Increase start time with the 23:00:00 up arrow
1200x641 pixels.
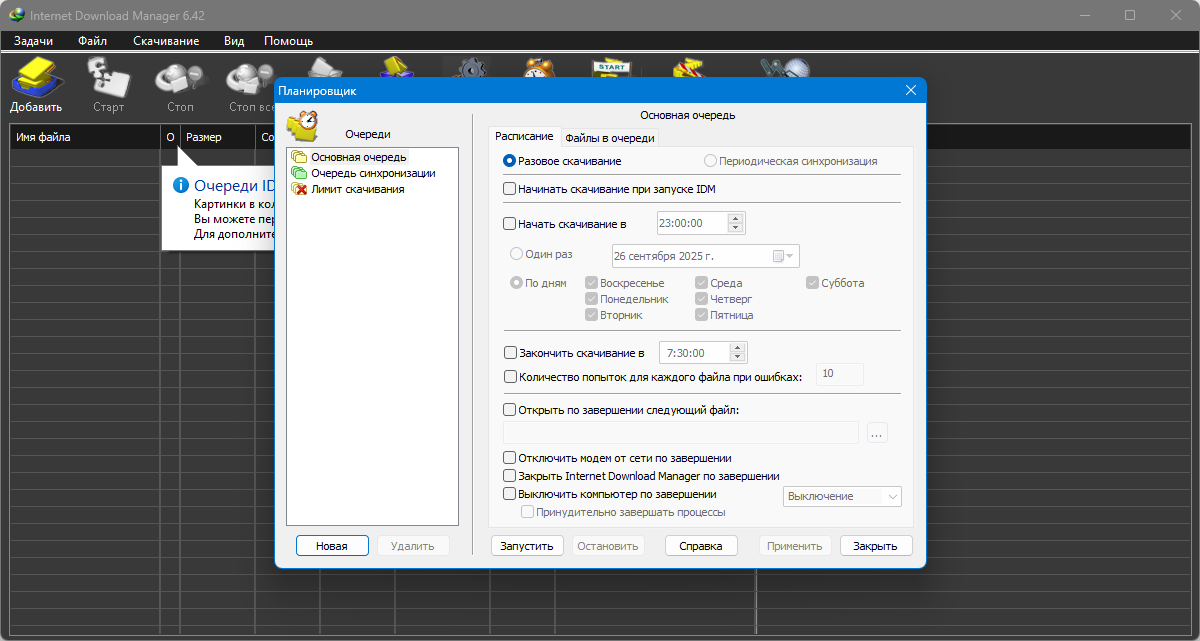point(736,218)
